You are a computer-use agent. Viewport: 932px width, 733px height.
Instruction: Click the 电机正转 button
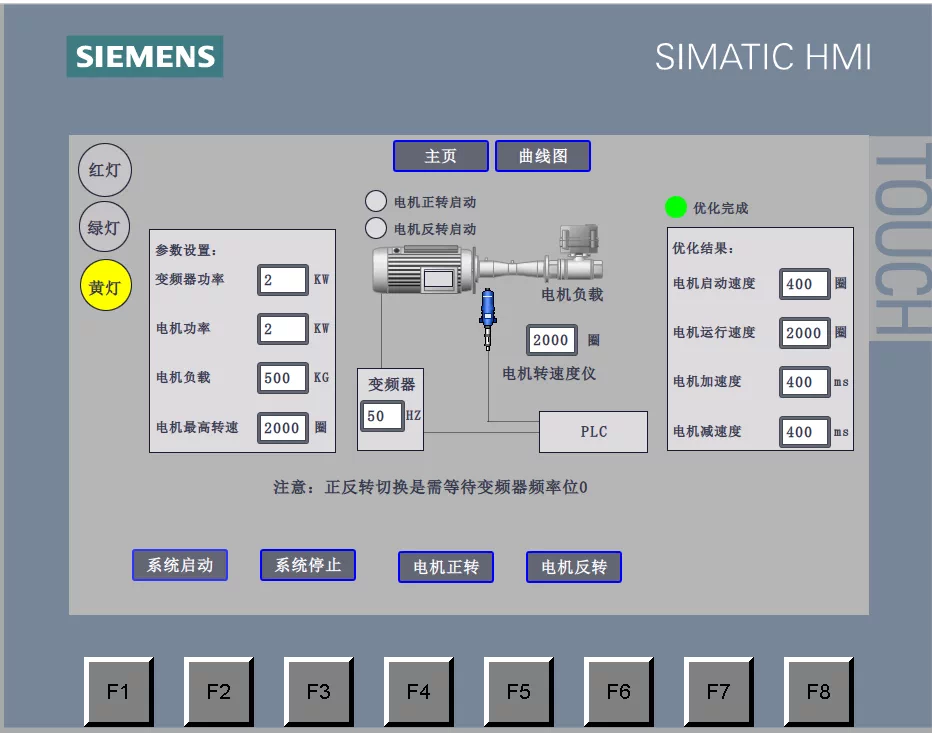pos(445,566)
